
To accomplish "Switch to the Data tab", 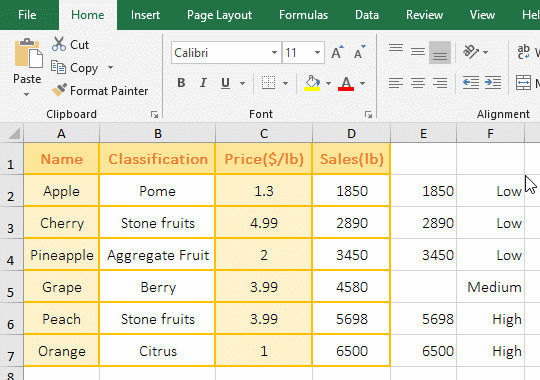I will click(367, 15).
